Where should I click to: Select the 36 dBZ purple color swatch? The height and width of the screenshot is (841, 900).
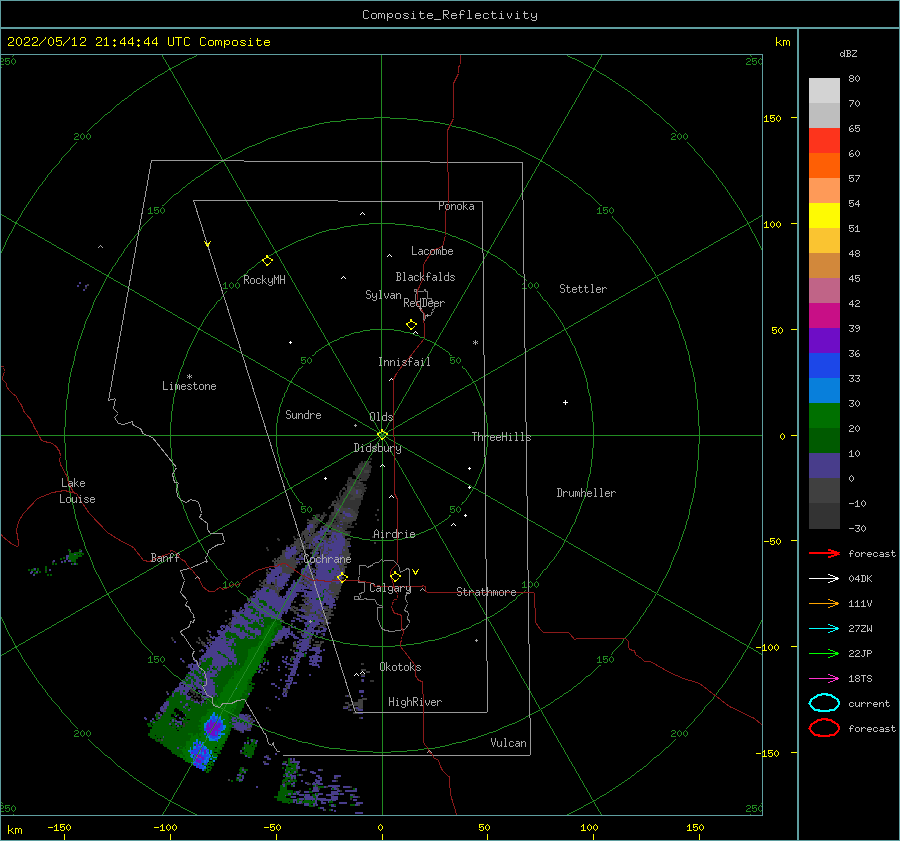point(824,340)
